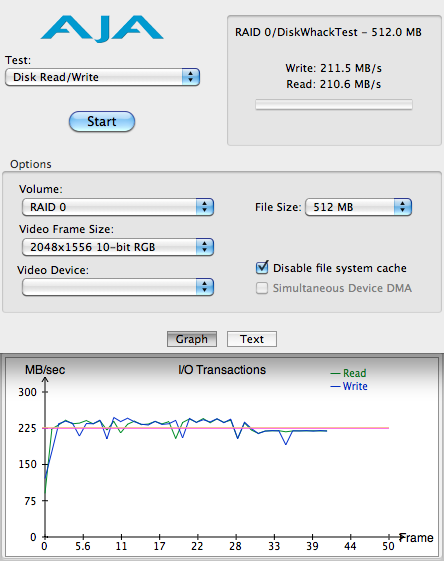Open the Test type dropdown
The height and width of the screenshot is (561, 444).
(x=102, y=77)
